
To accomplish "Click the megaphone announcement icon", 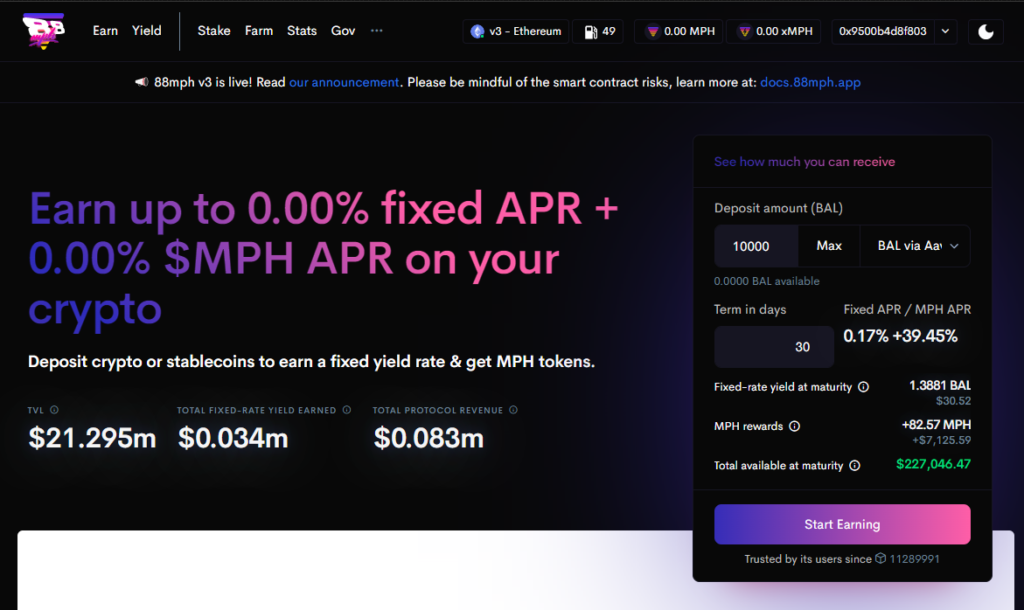I will 141,82.
